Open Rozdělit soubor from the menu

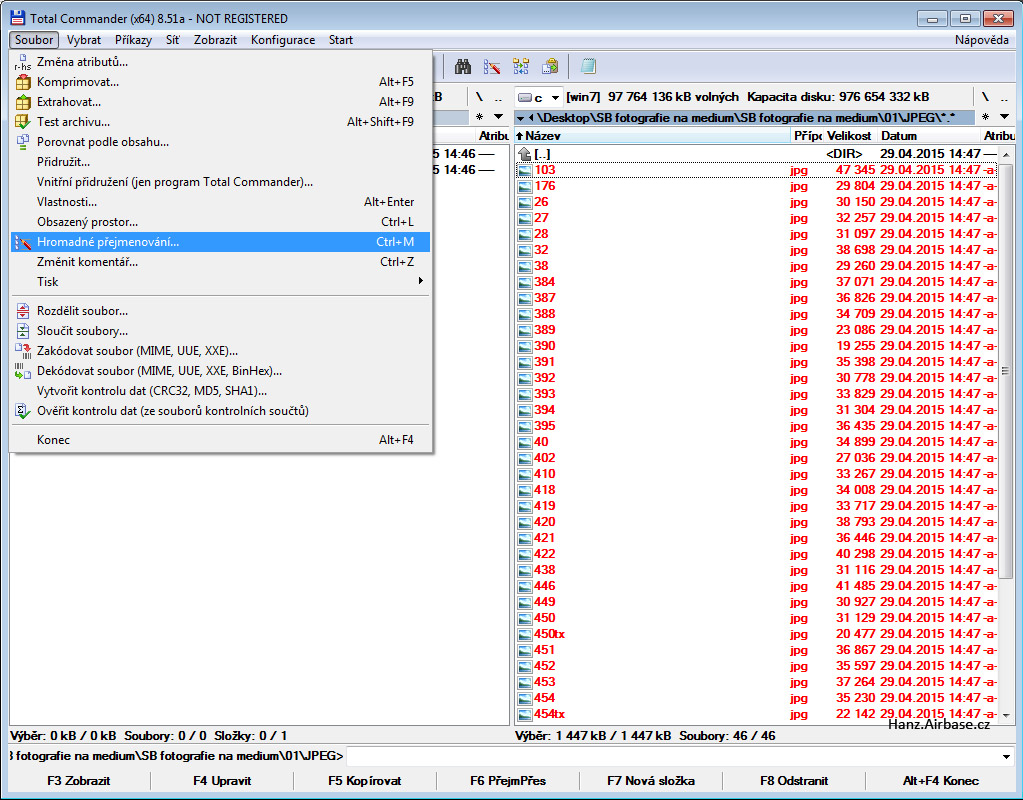point(221,311)
